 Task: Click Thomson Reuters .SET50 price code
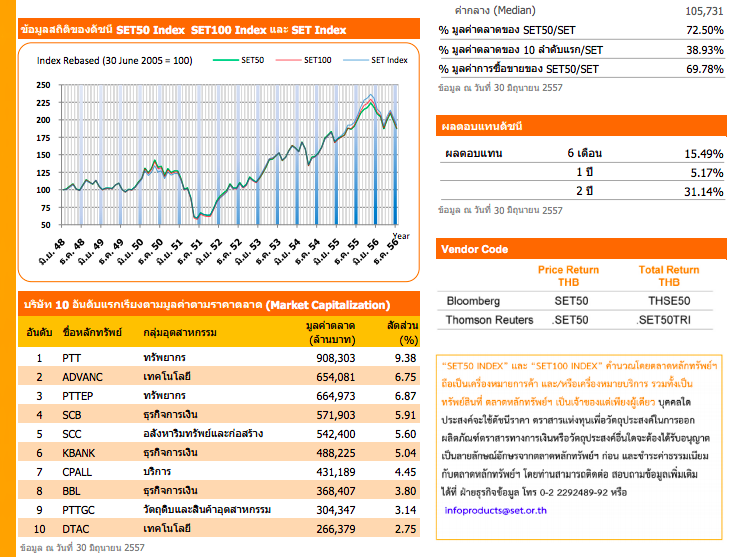pos(570,320)
